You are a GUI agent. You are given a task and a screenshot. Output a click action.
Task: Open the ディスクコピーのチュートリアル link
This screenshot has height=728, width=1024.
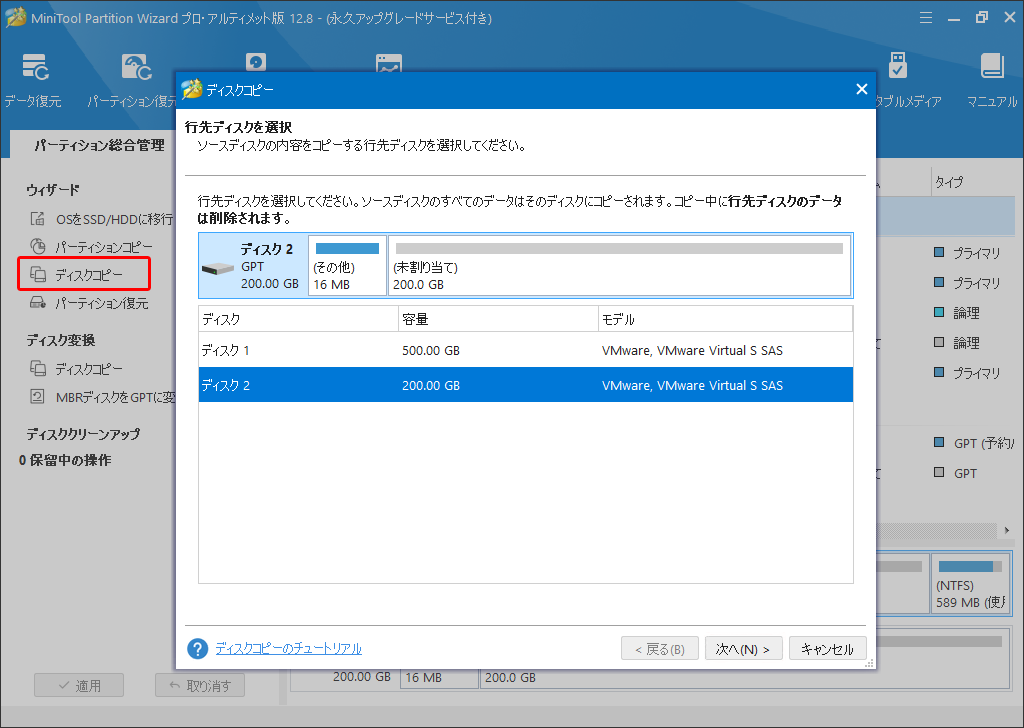[287, 648]
